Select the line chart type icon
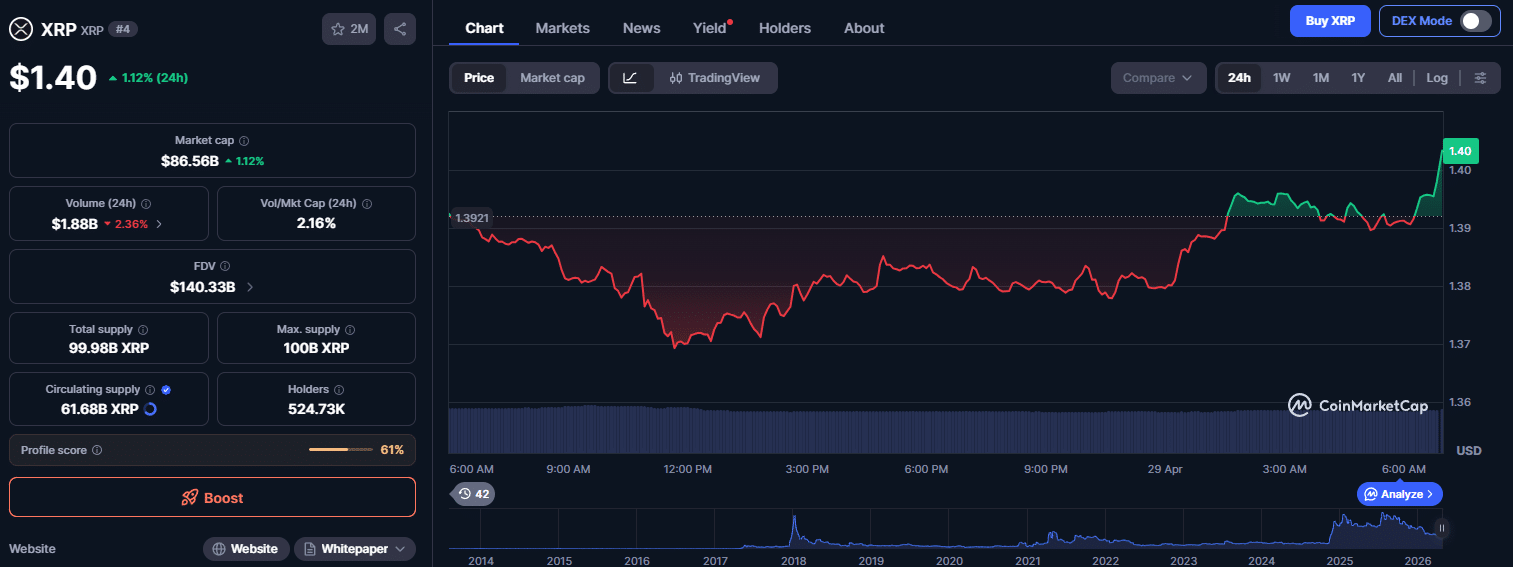 point(630,78)
